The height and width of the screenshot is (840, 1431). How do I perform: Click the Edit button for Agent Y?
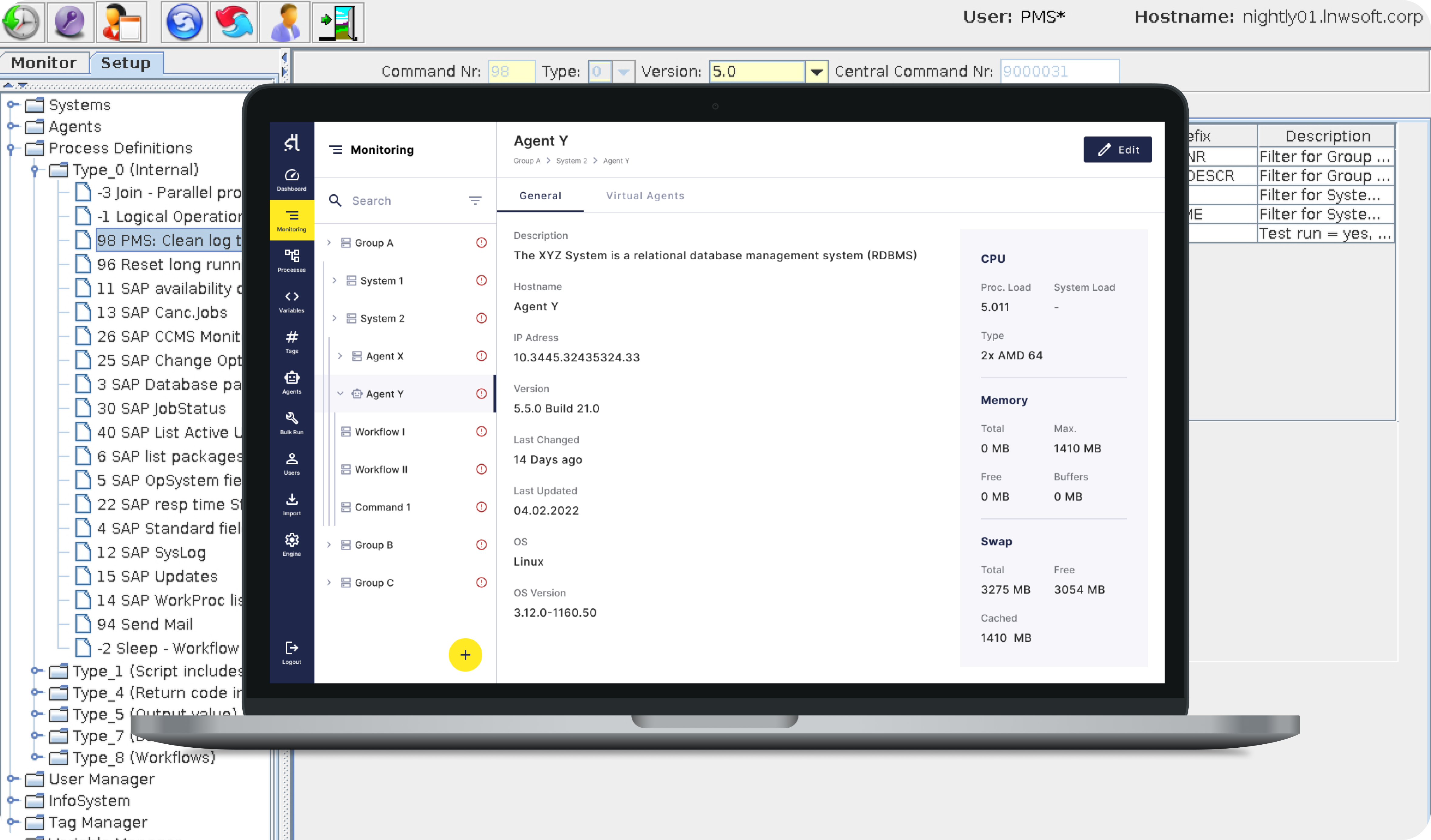(1117, 149)
